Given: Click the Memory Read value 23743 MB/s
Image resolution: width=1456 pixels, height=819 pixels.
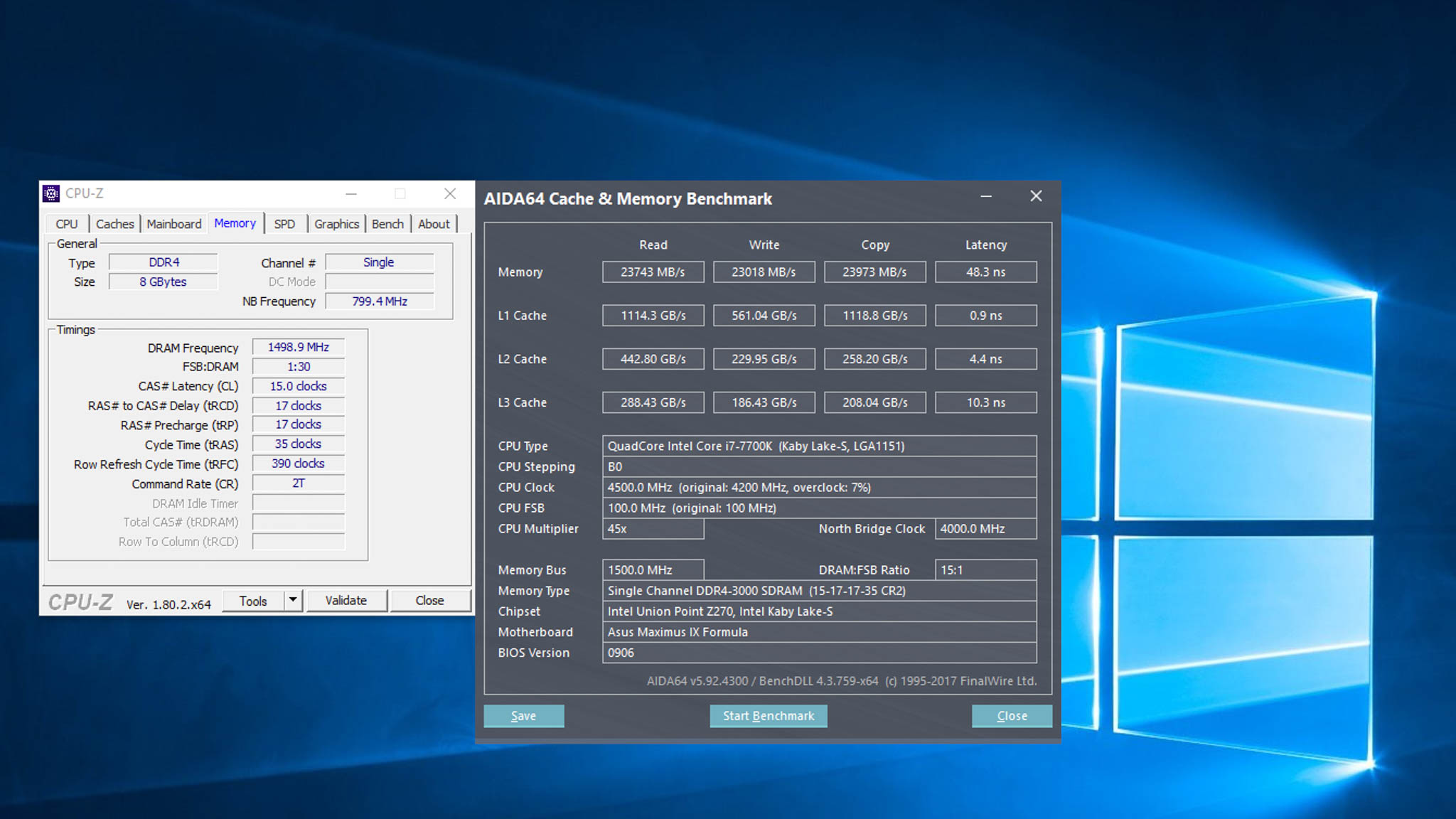Looking at the screenshot, I should (653, 272).
